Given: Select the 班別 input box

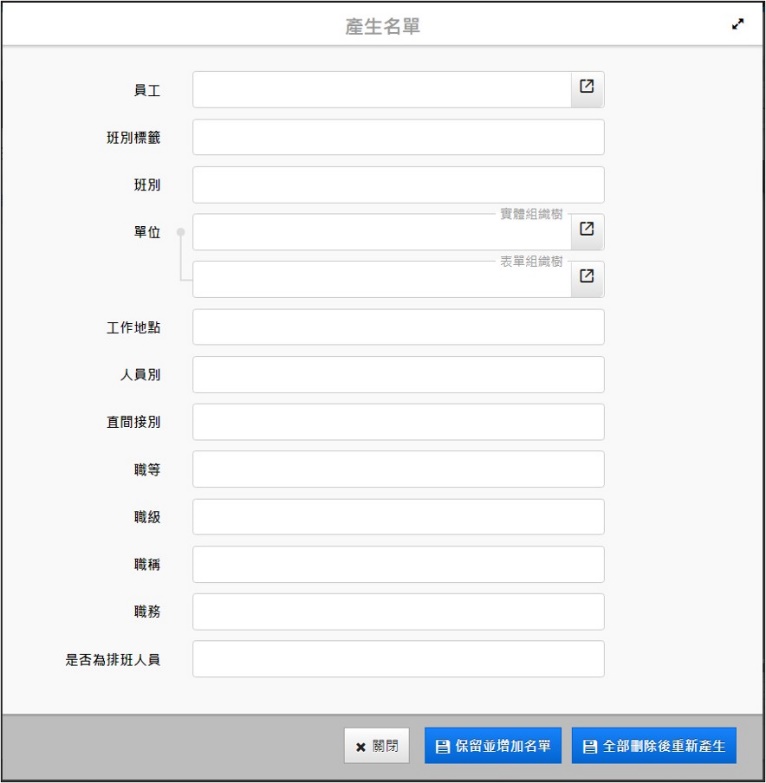Looking at the screenshot, I should (398, 185).
